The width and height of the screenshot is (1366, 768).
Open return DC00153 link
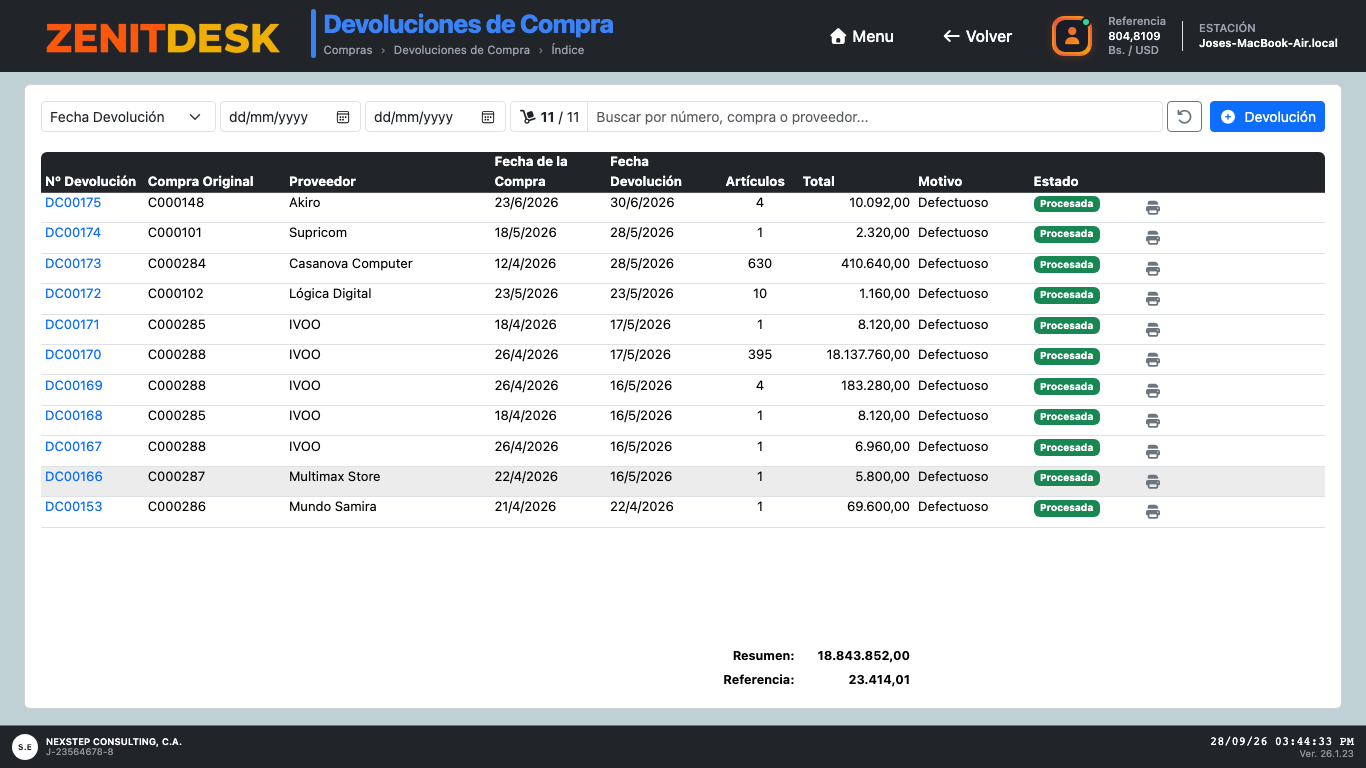[74, 507]
